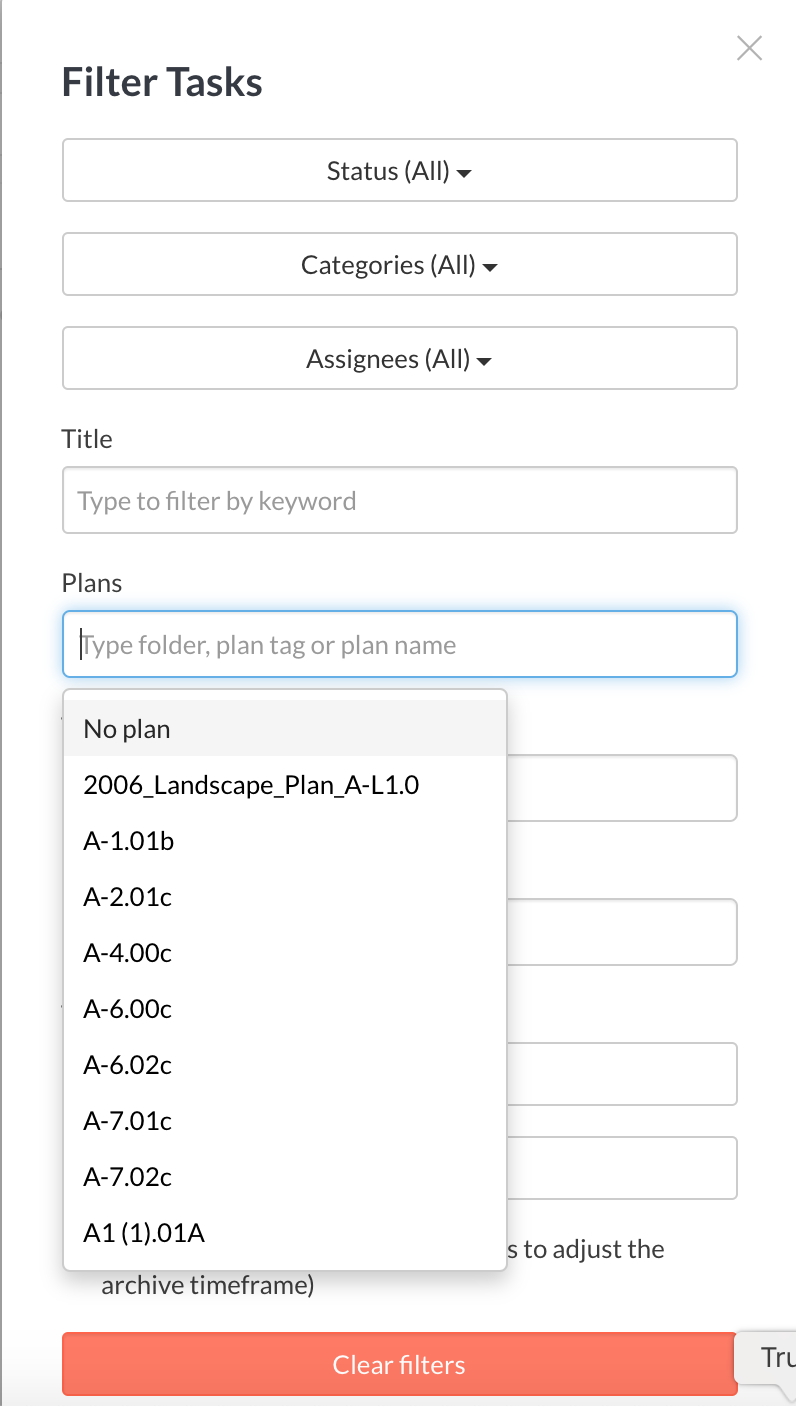Image resolution: width=796 pixels, height=1406 pixels.
Task: Select plan A-1.01b
Action: (x=285, y=840)
